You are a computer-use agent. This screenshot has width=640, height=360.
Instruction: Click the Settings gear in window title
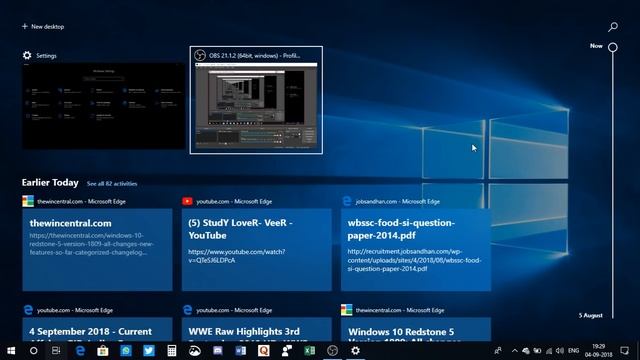tap(27, 56)
